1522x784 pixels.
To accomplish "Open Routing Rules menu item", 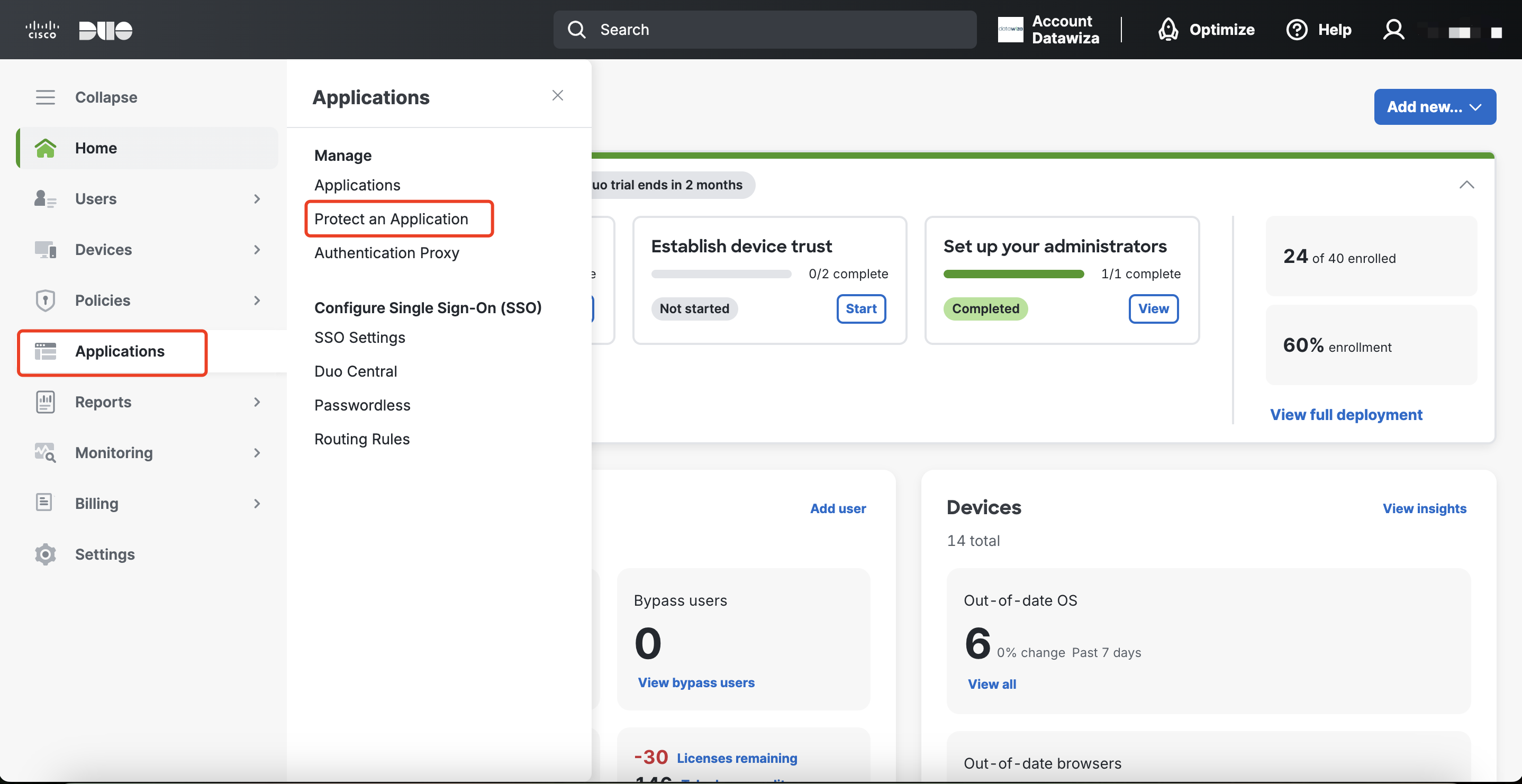I will (361, 439).
